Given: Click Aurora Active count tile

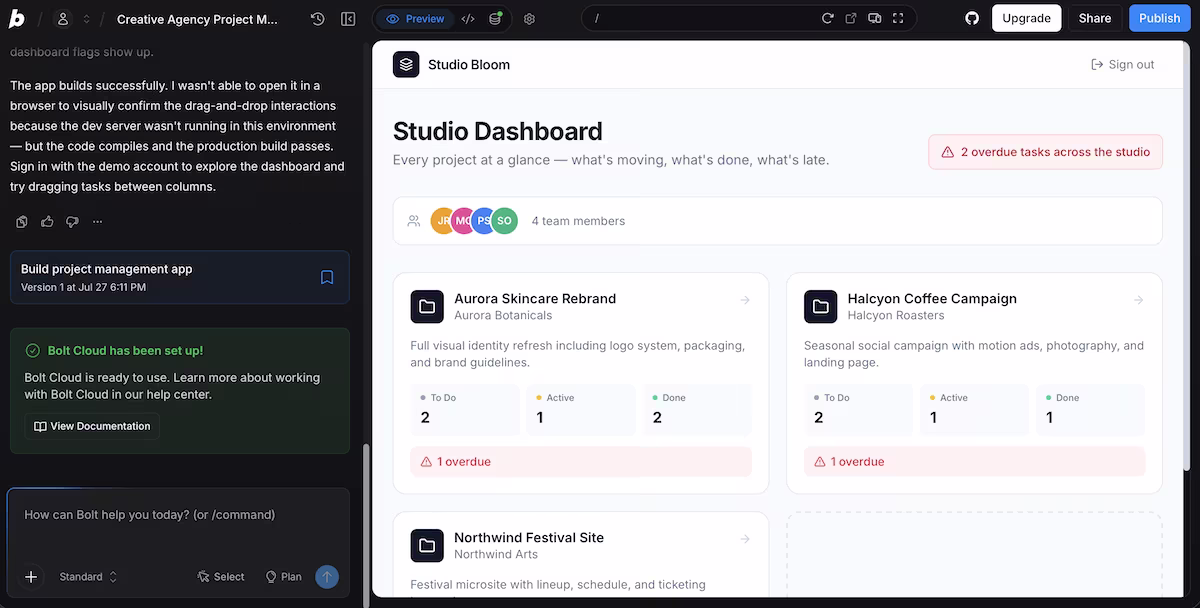Looking at the screenshot, I should (581, 410).
